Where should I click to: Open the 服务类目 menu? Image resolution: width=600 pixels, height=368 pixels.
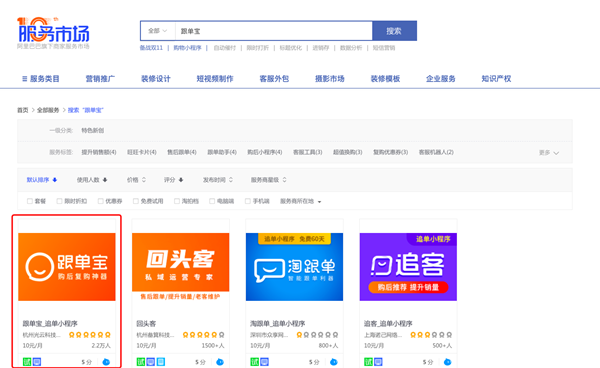coord(41,79)
